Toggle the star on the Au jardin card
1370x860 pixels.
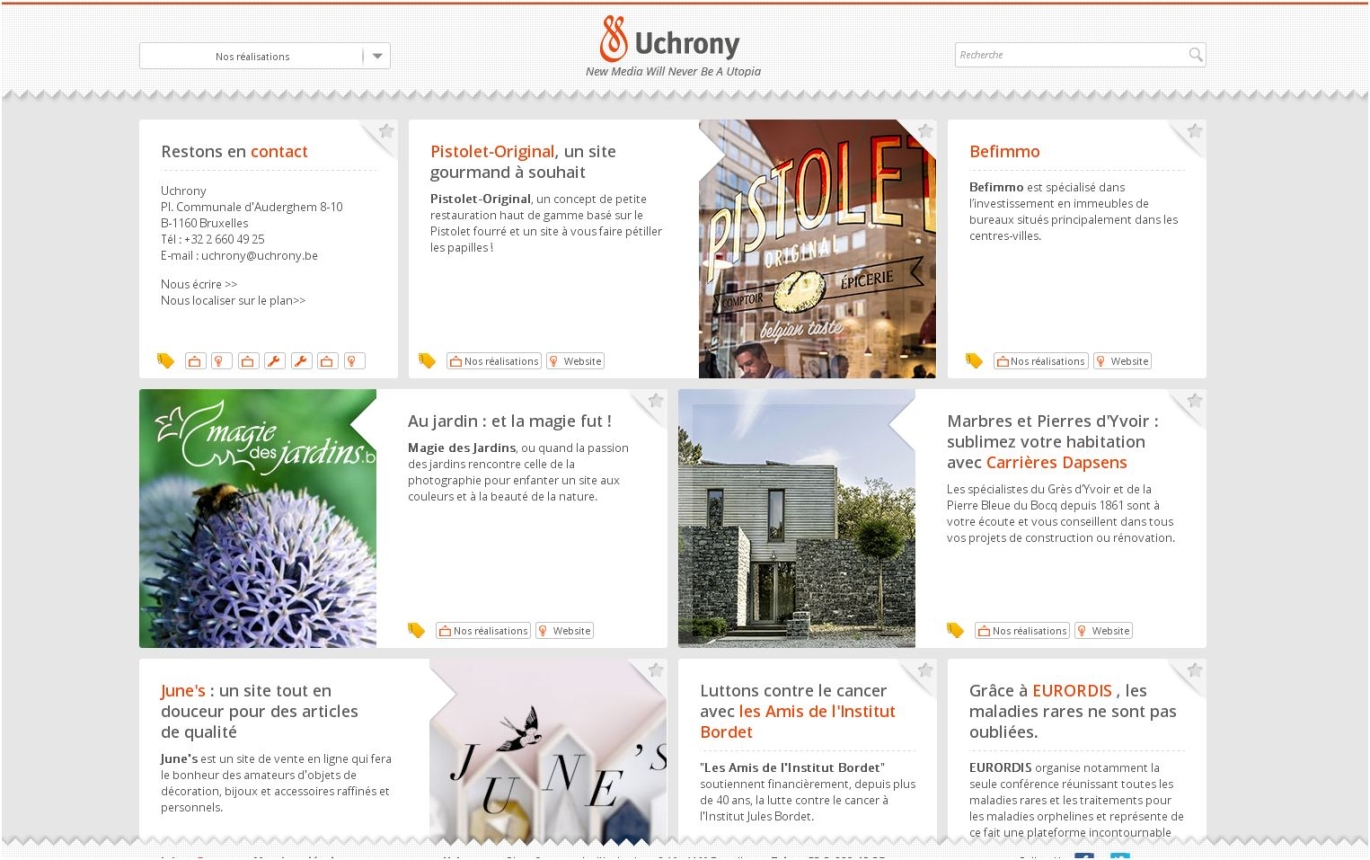(656, 401)
